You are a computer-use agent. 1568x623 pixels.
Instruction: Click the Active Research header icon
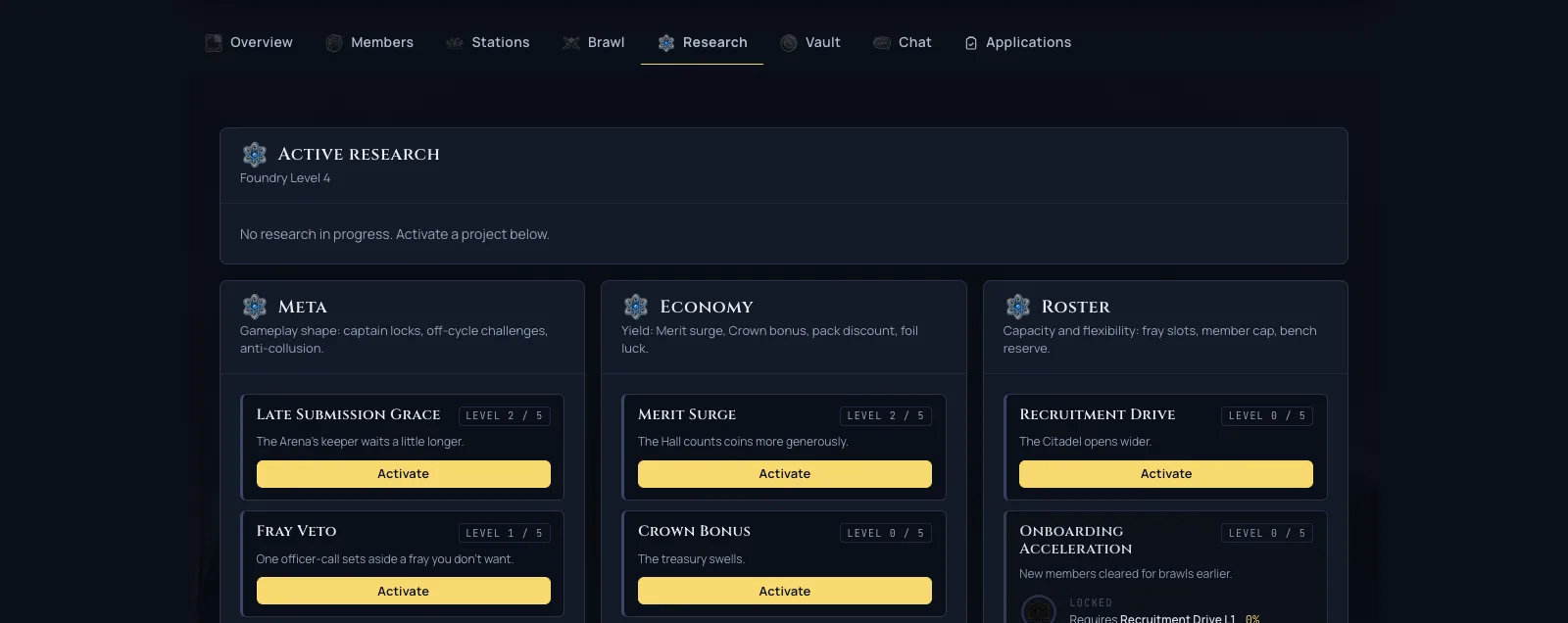coord(255,154)
